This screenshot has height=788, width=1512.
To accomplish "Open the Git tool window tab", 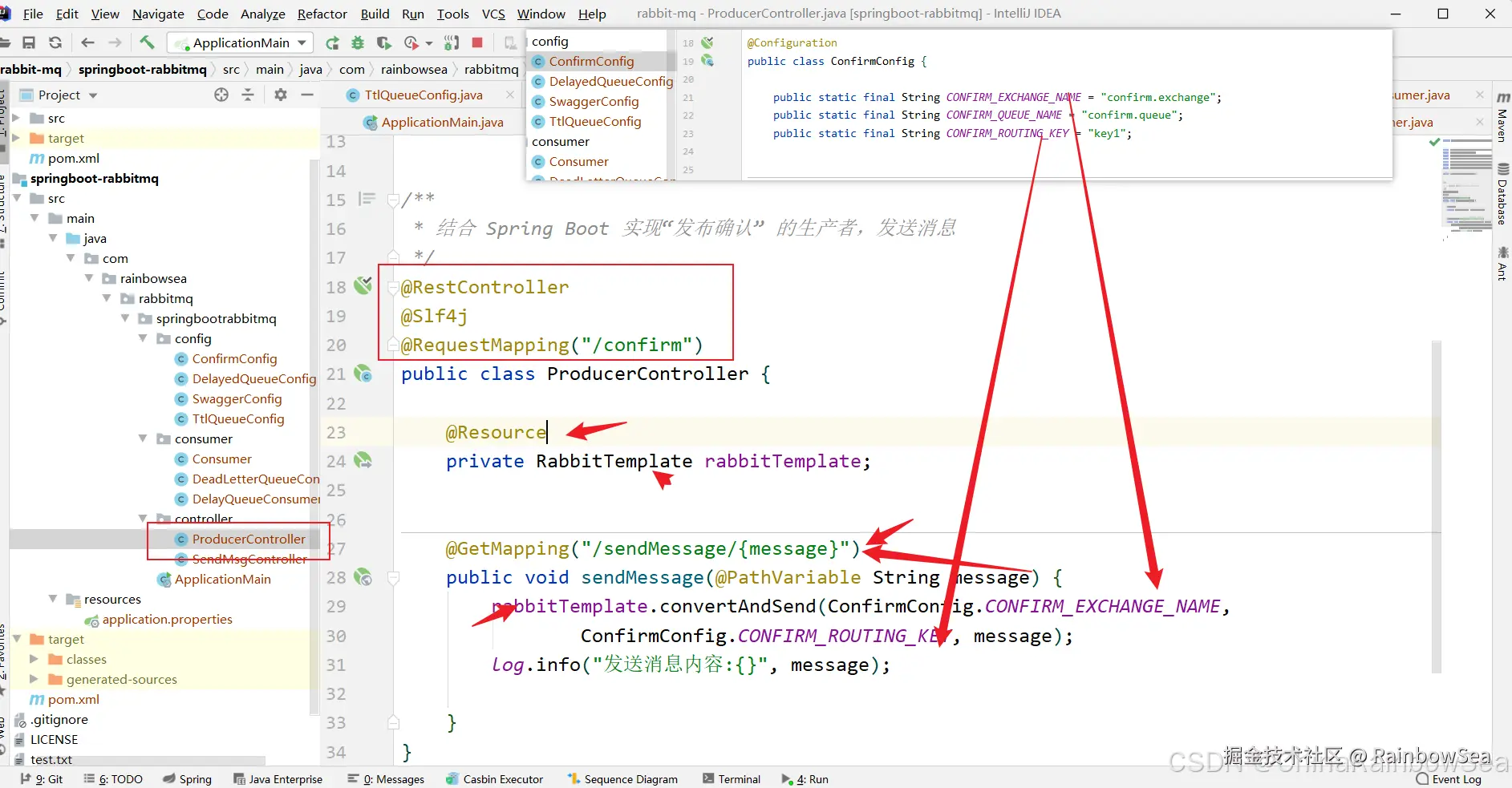I will [x=42, y=779].
